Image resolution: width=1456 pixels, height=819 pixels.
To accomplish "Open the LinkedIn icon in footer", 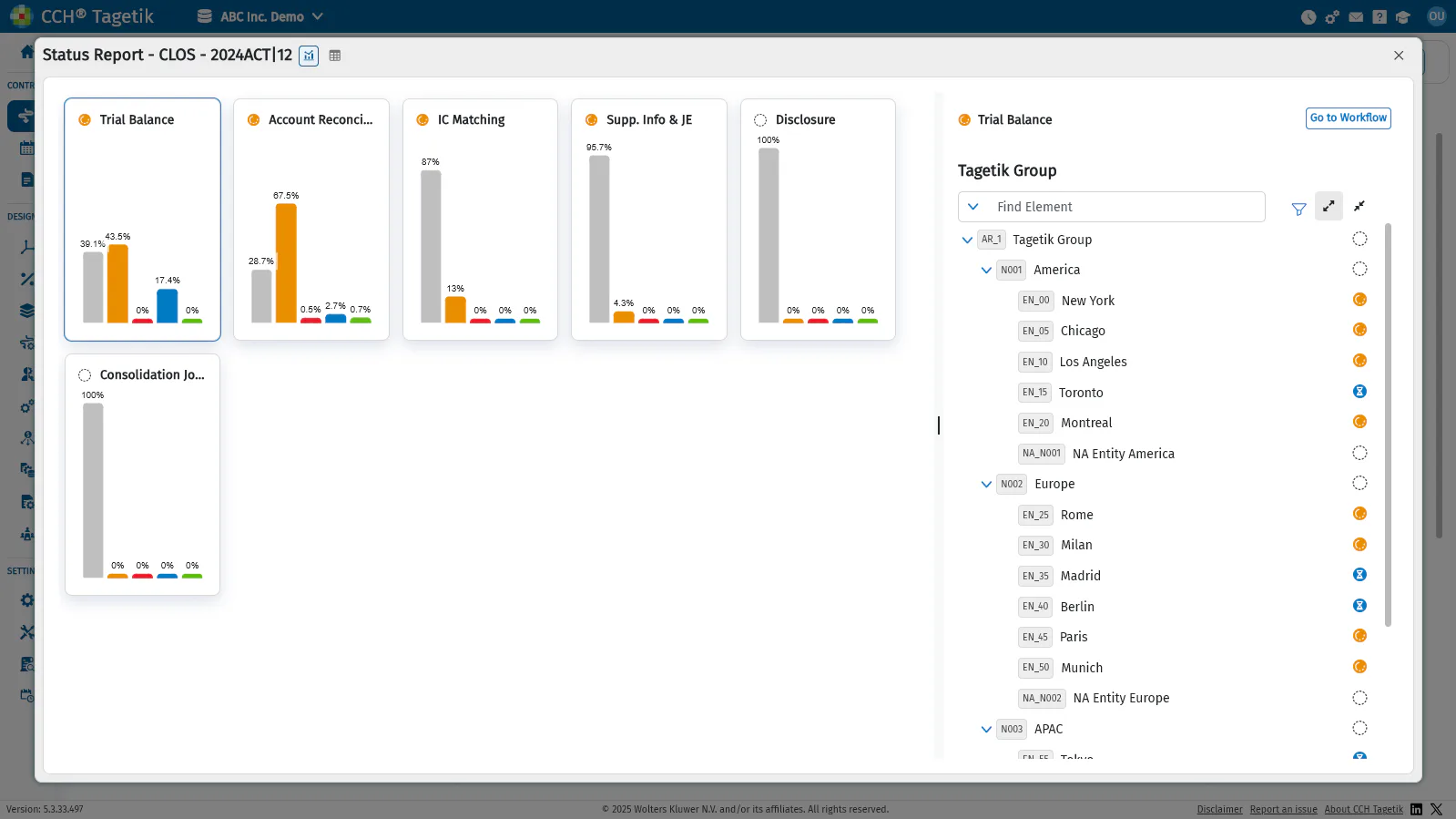I will coord(1416,809).
